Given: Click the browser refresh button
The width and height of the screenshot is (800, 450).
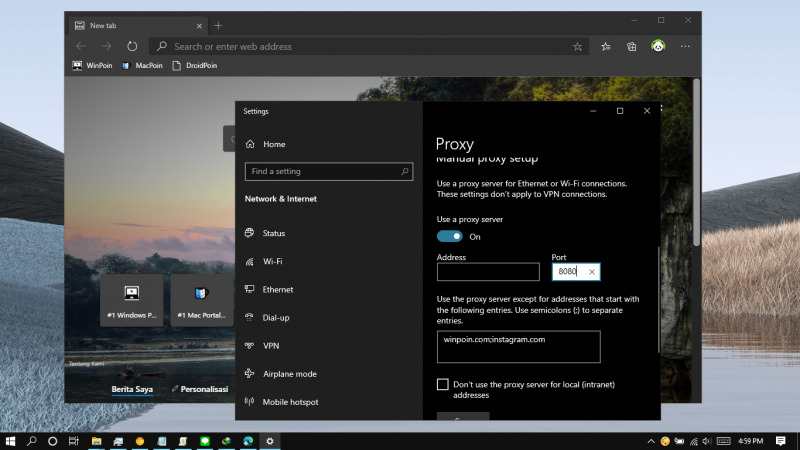Looking at the screenshot, I should click(132, 46).
